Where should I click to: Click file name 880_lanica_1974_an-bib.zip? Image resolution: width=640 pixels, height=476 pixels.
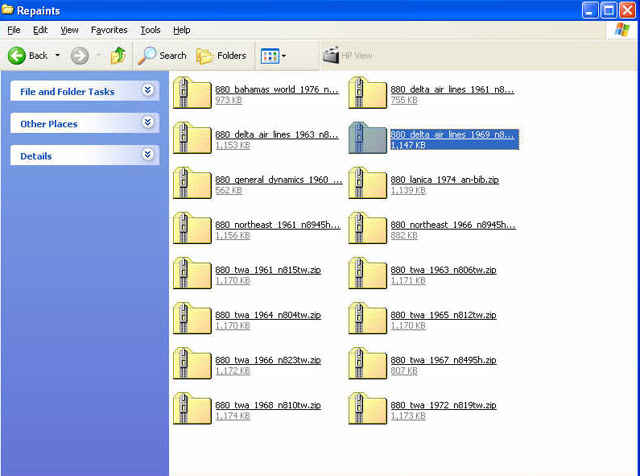pos(444,180)
